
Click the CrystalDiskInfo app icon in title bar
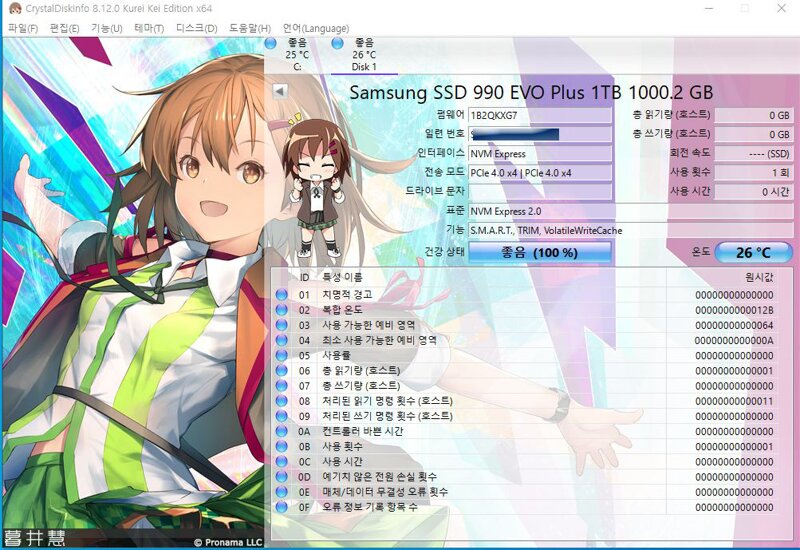pyautogui.click(x=15, y=8)
